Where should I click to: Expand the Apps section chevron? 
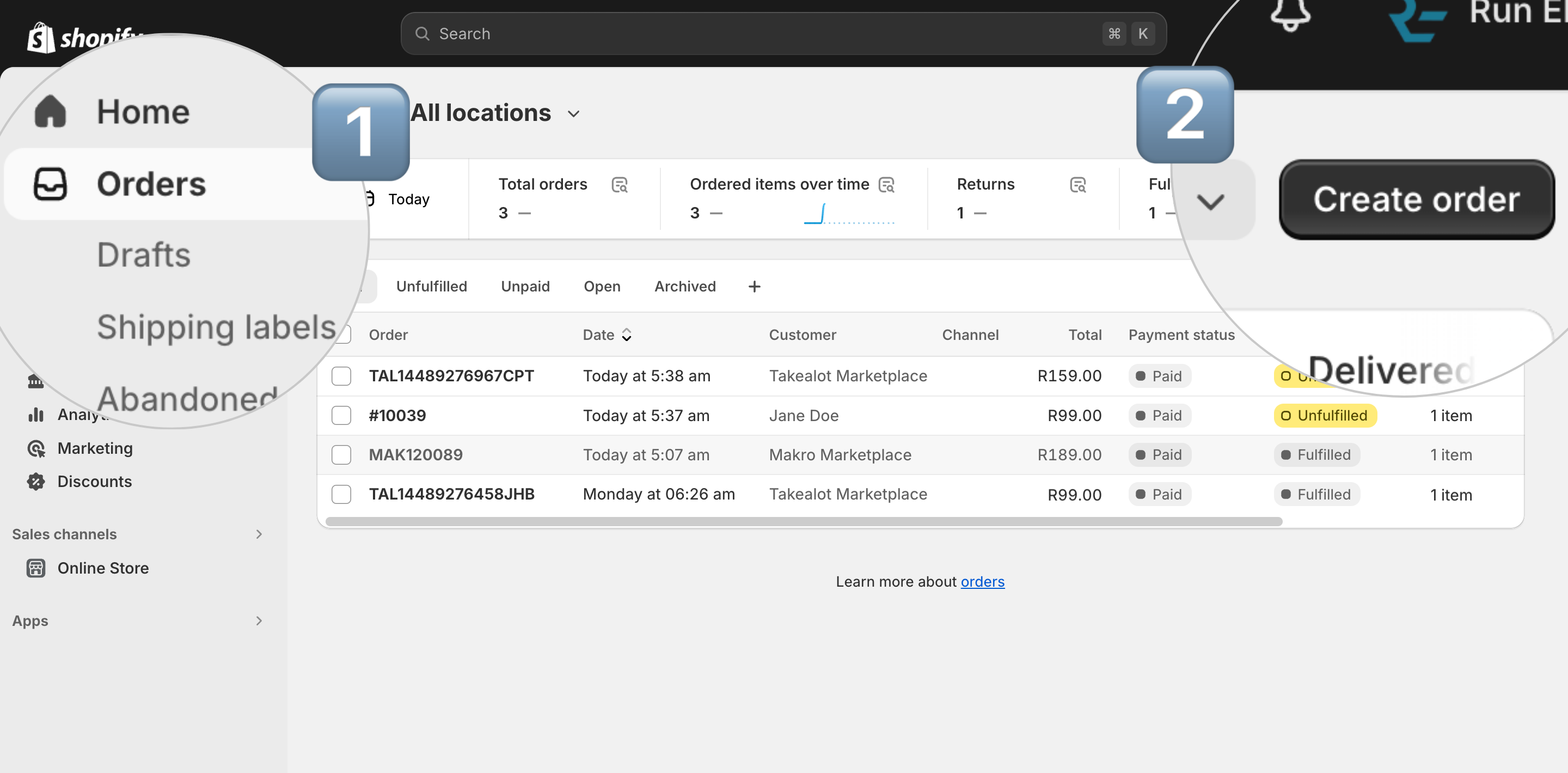click(x=259, y=620)
